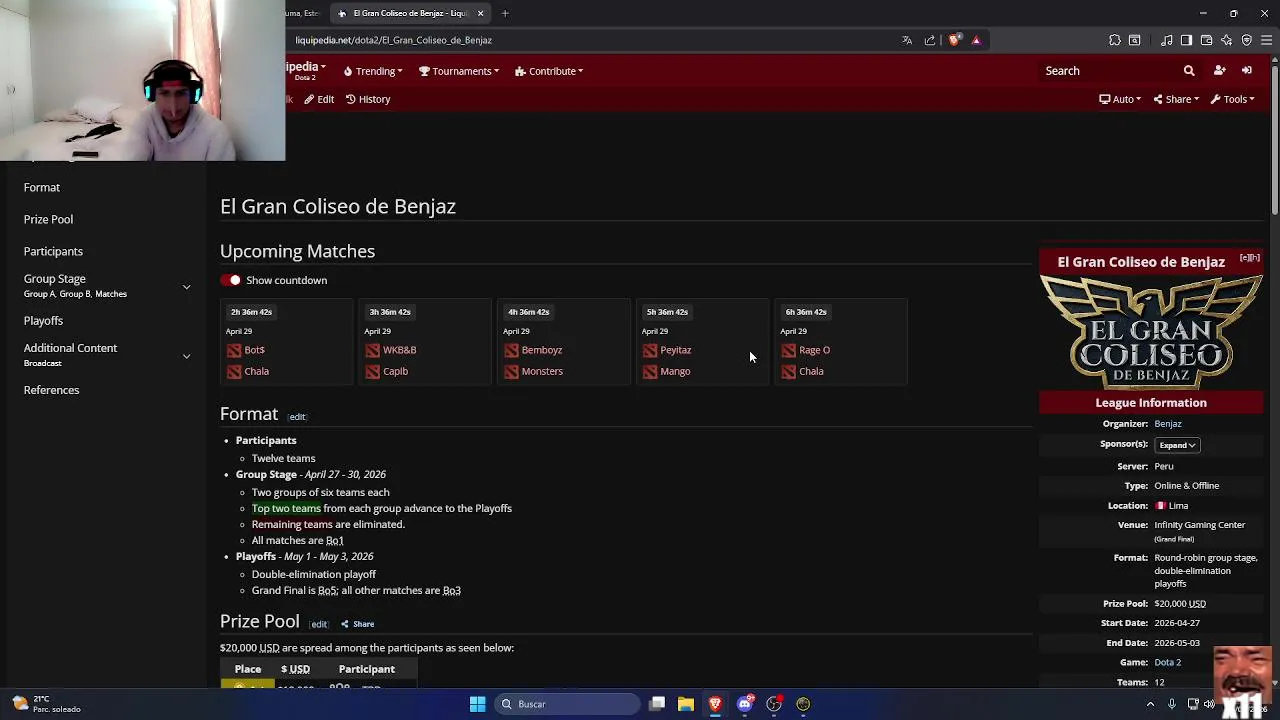Open the browser extensions puzzle icon
Screen dimensions: 1280x720
point(1115,40)
